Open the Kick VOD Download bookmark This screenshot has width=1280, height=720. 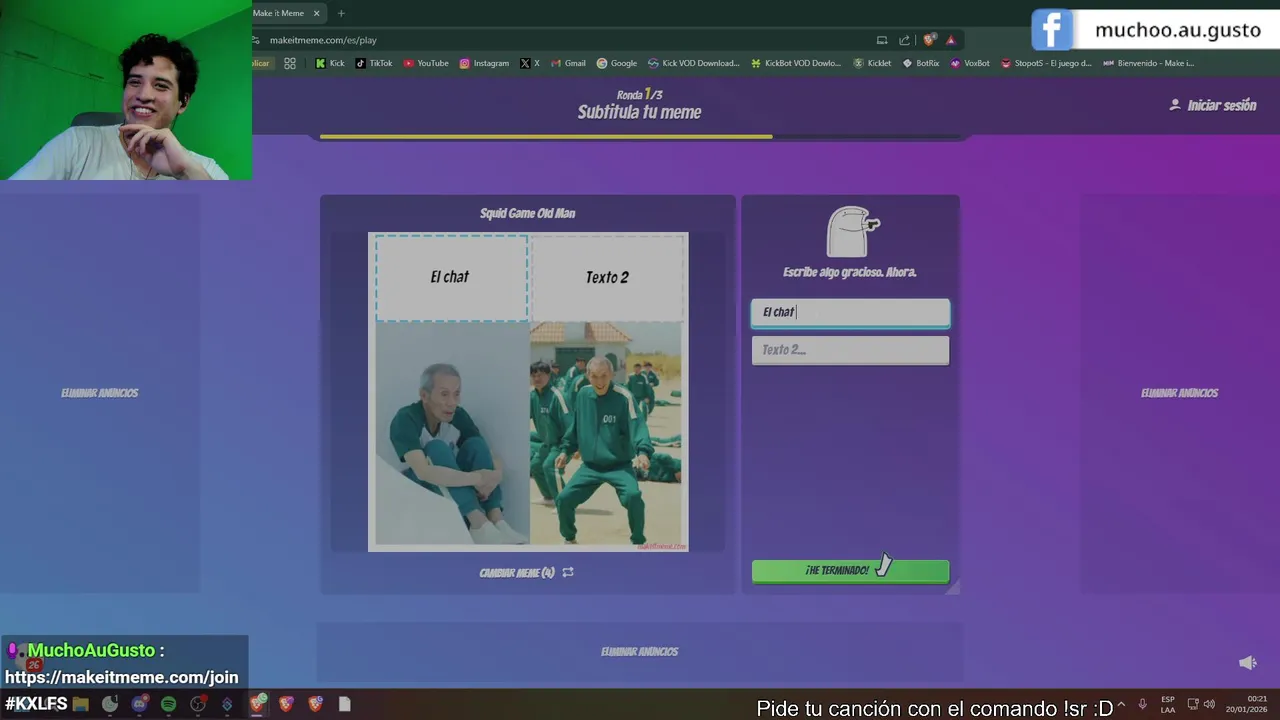[x=694, y=63]
